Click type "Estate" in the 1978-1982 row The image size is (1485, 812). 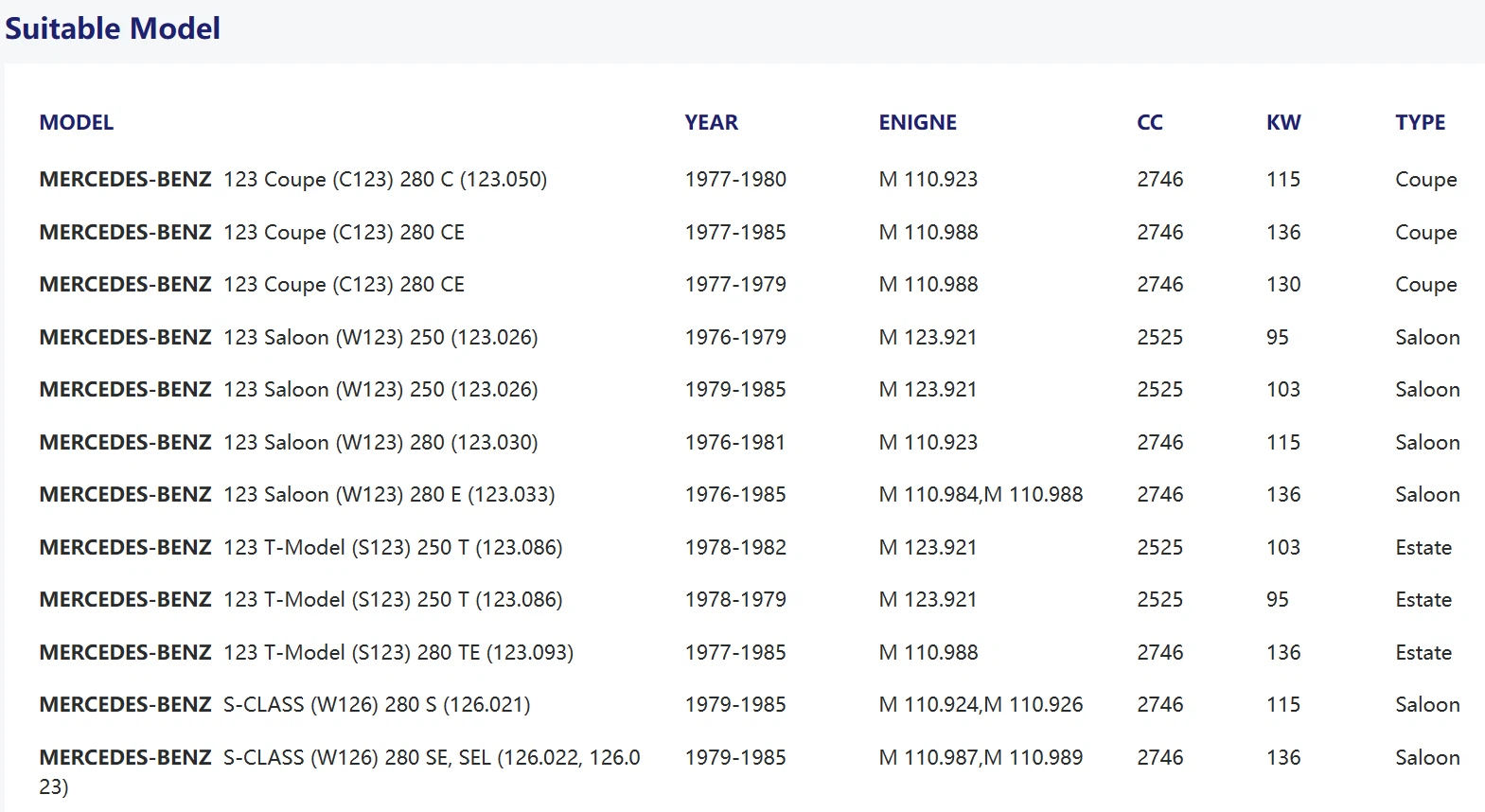coord(1423,547)
